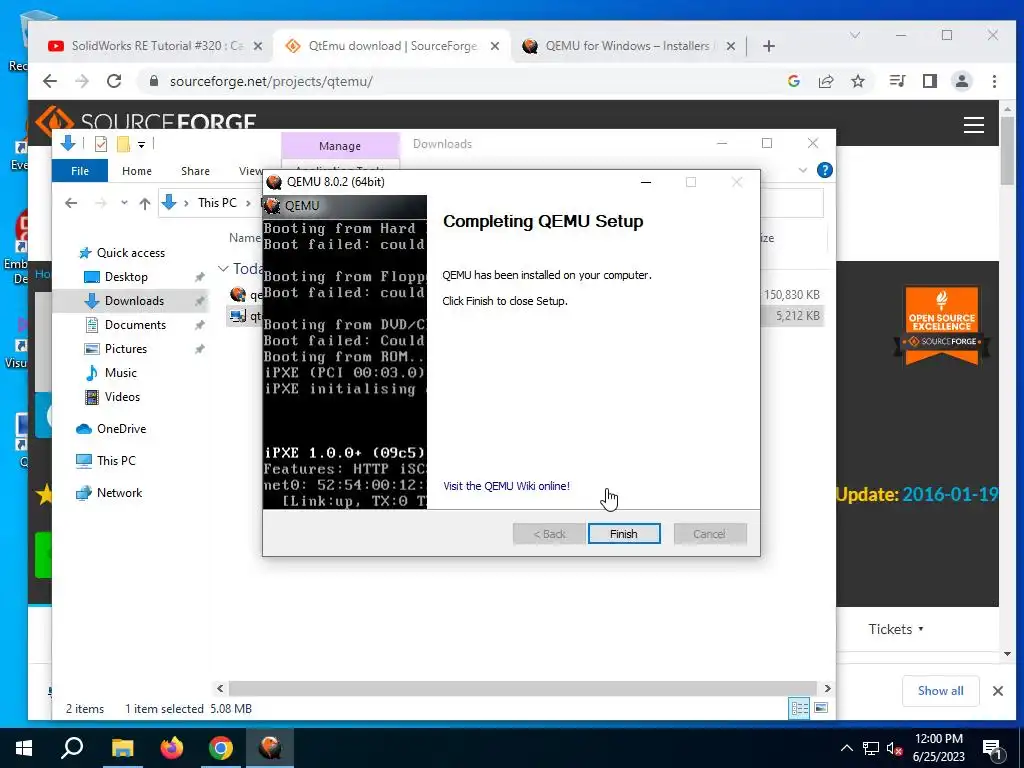Image resolution: width=1024 pixels, height=768 pixels.
Task: Click the muted volume tray icon
Action: click(x=894, y=748)
